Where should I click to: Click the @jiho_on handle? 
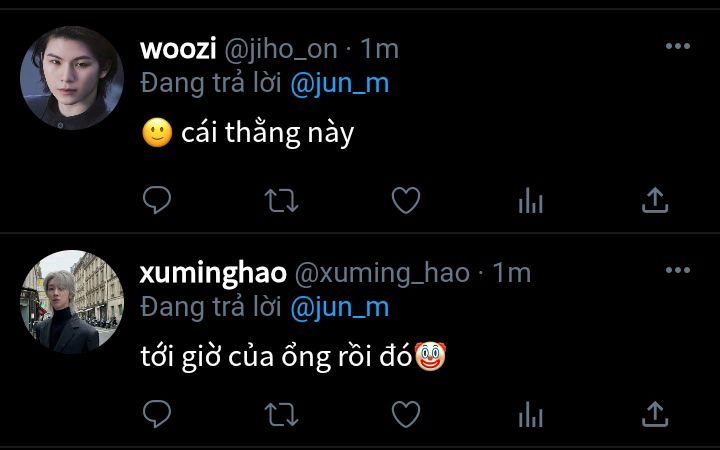(x=281, y=50)
